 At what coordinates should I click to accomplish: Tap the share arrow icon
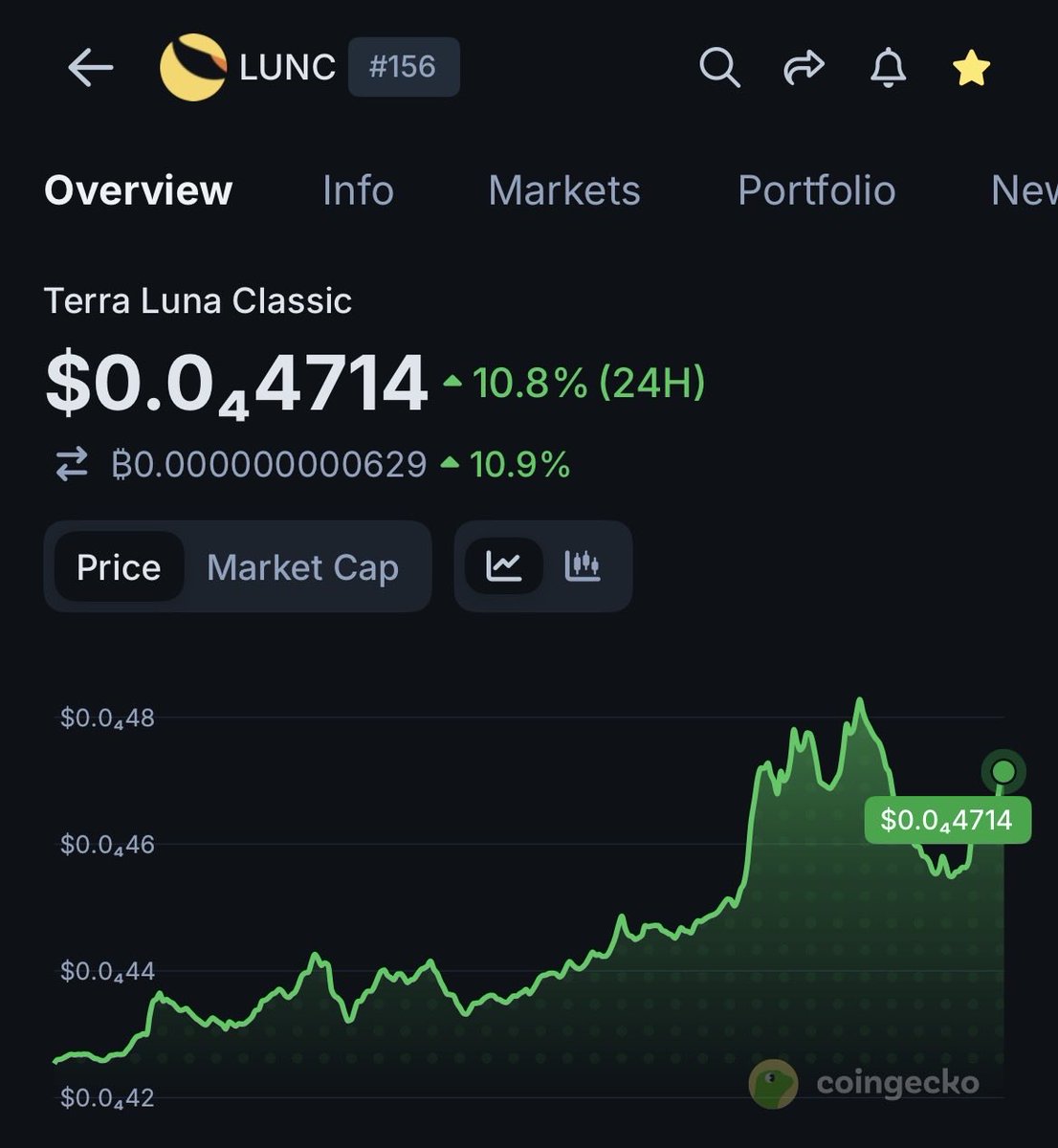(x=804, y=68)
